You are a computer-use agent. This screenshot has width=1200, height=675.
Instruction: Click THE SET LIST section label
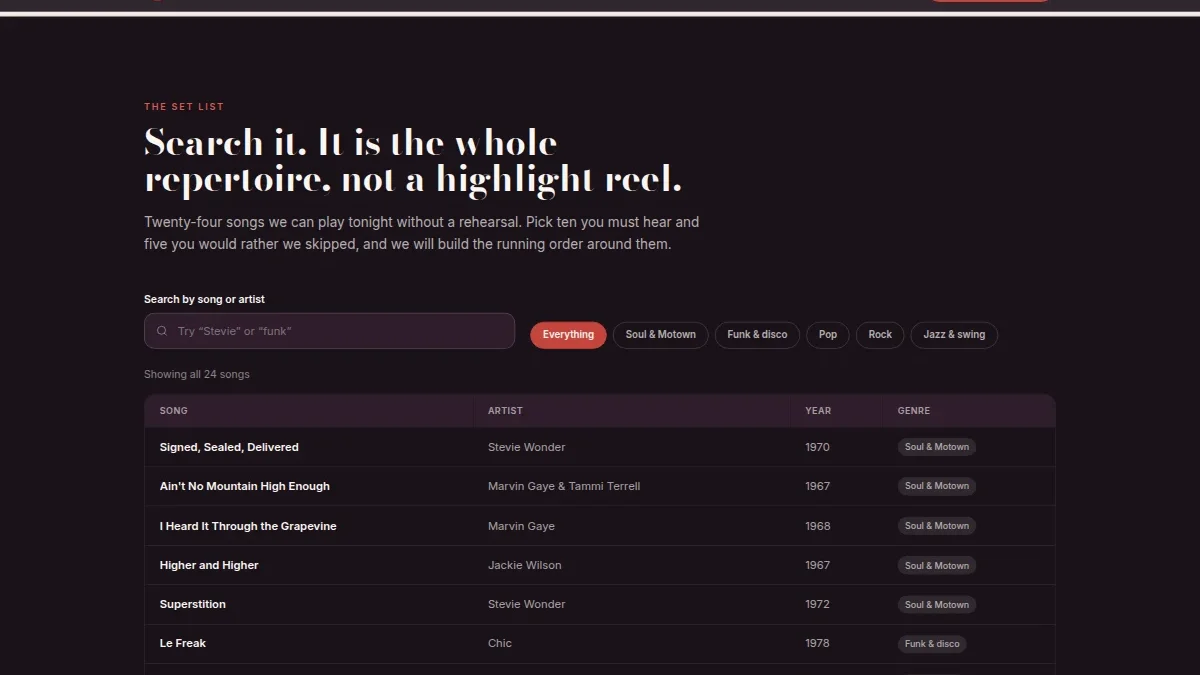pyautogui.click(x=184, y=107)
